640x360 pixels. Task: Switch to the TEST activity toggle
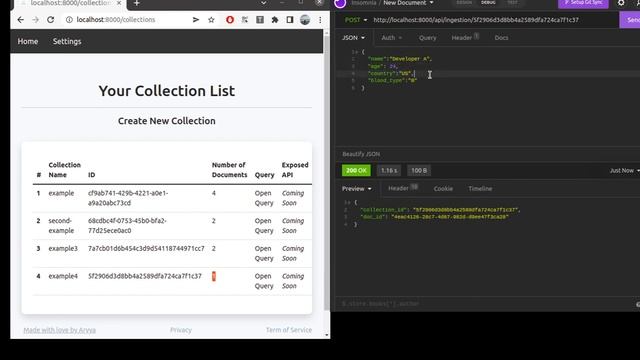[x=512, y=2]
